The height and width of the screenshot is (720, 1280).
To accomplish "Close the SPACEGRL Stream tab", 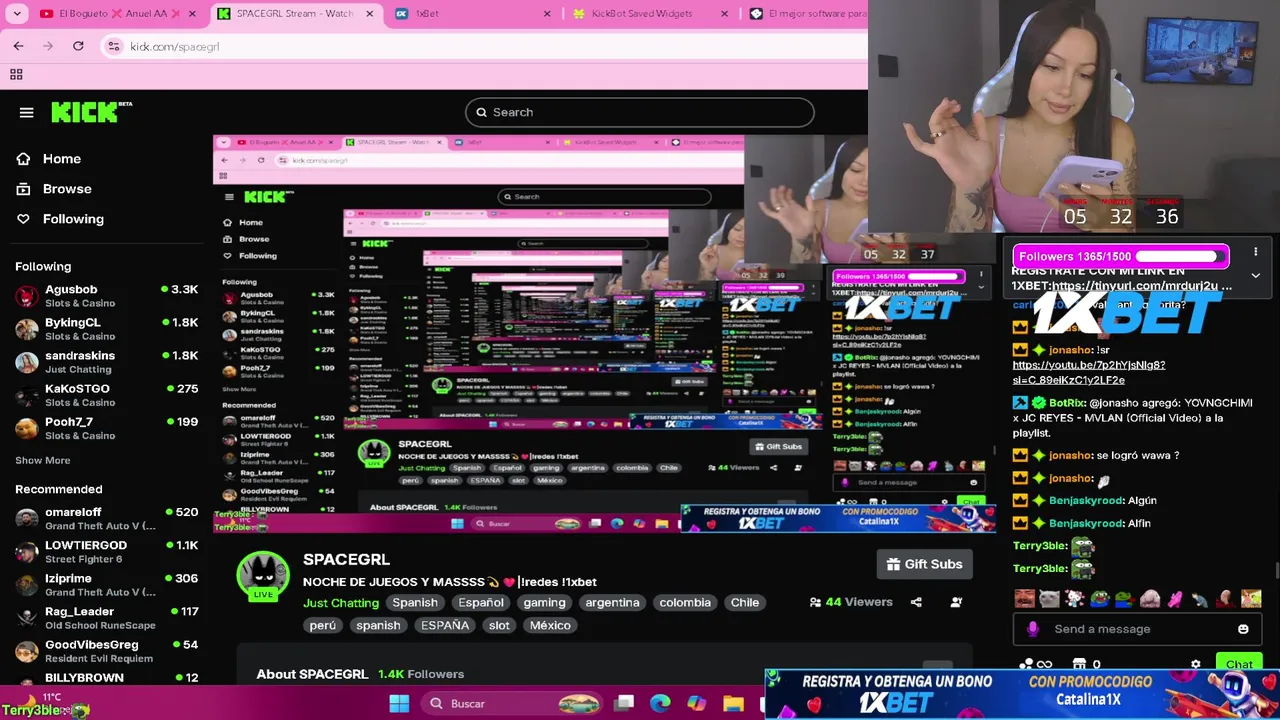I will click(370, 14).
